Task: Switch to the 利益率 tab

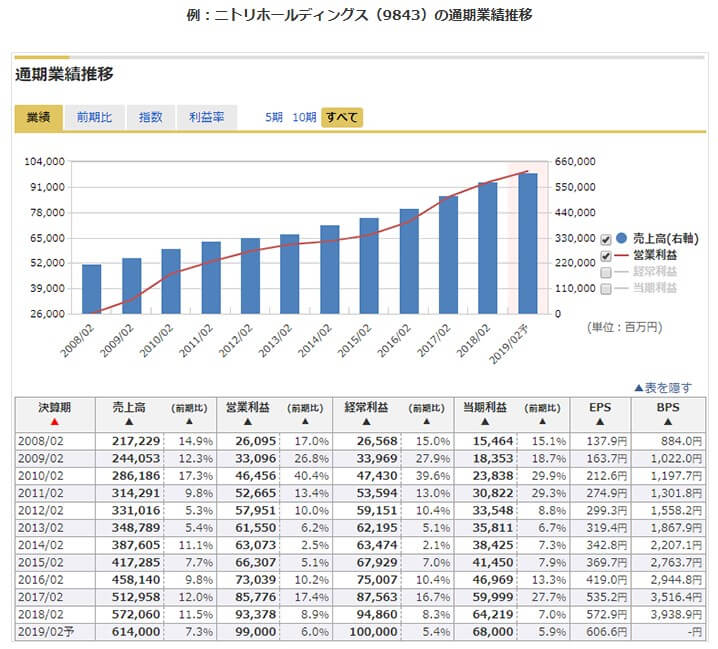Action: click(207, 118)
